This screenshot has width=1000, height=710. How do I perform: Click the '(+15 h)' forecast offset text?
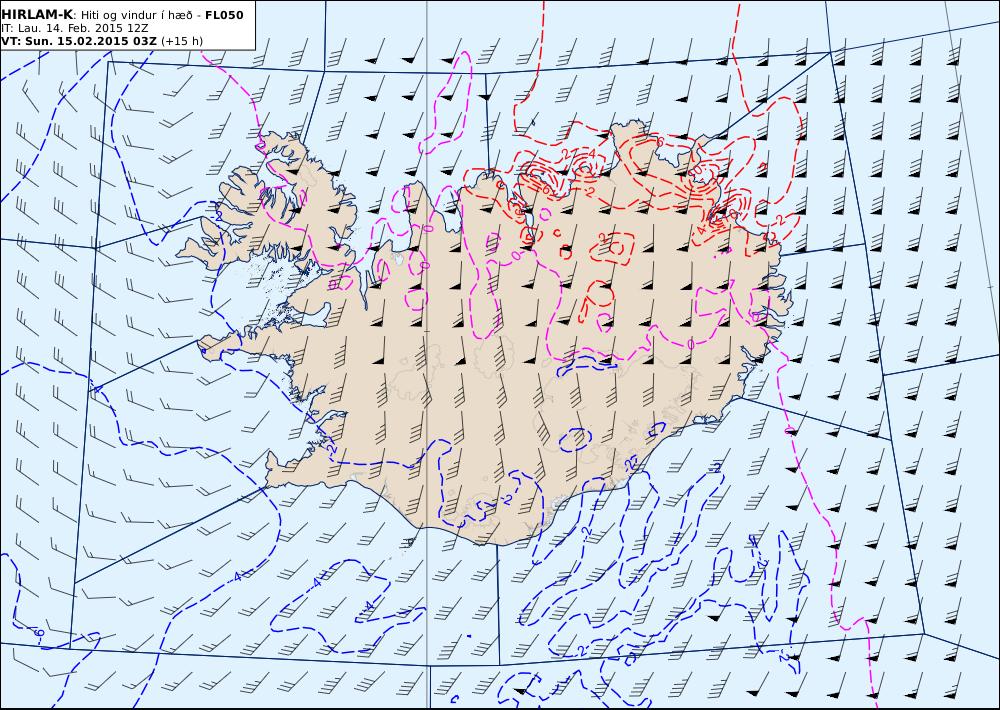click(182, 41)
